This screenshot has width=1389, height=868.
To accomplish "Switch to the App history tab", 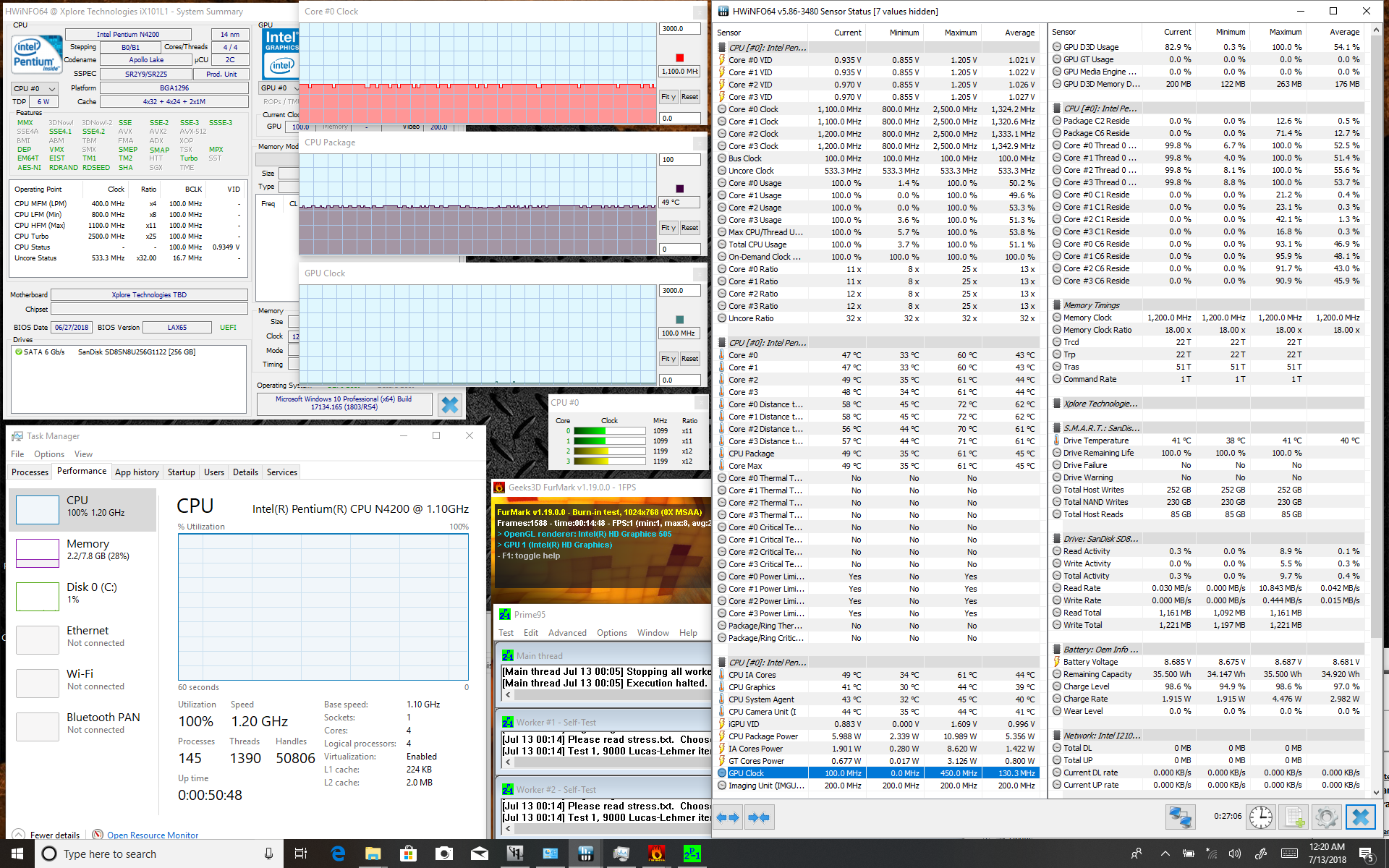I will pyautogui.click(x=137, y=472).
